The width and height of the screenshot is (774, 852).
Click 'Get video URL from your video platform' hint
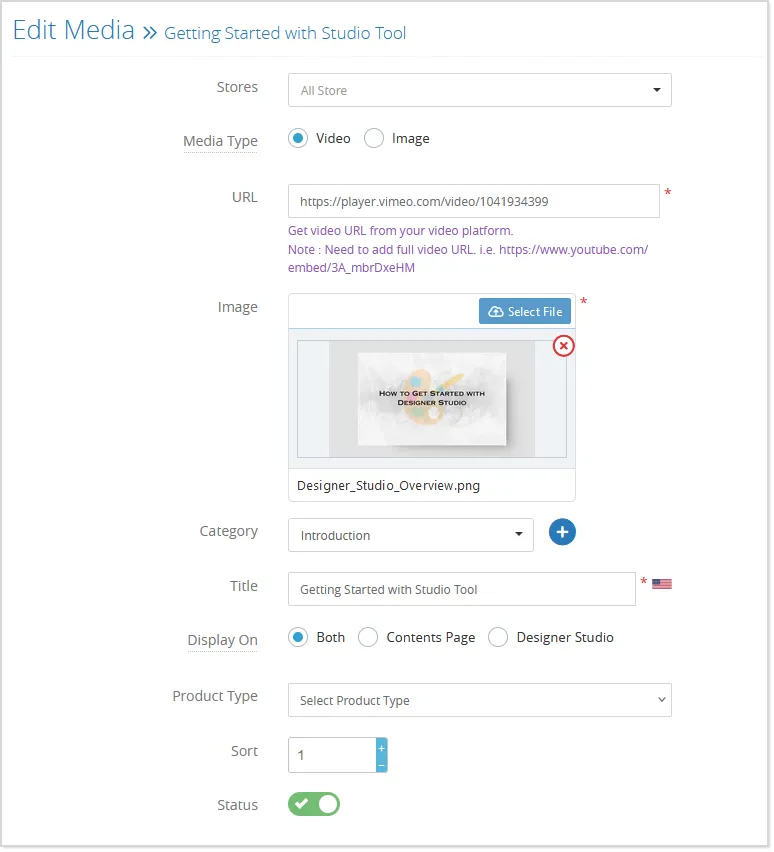[x=402, y=231]
